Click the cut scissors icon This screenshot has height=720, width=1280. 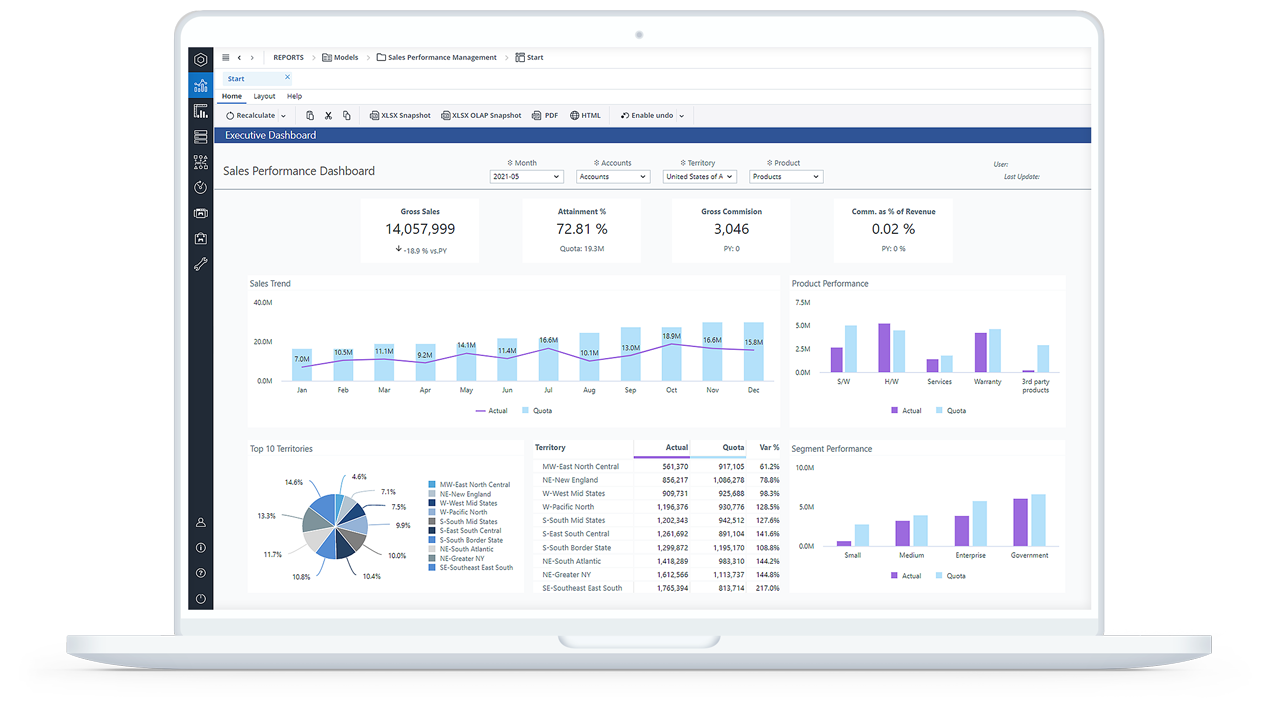coord(328,115)
